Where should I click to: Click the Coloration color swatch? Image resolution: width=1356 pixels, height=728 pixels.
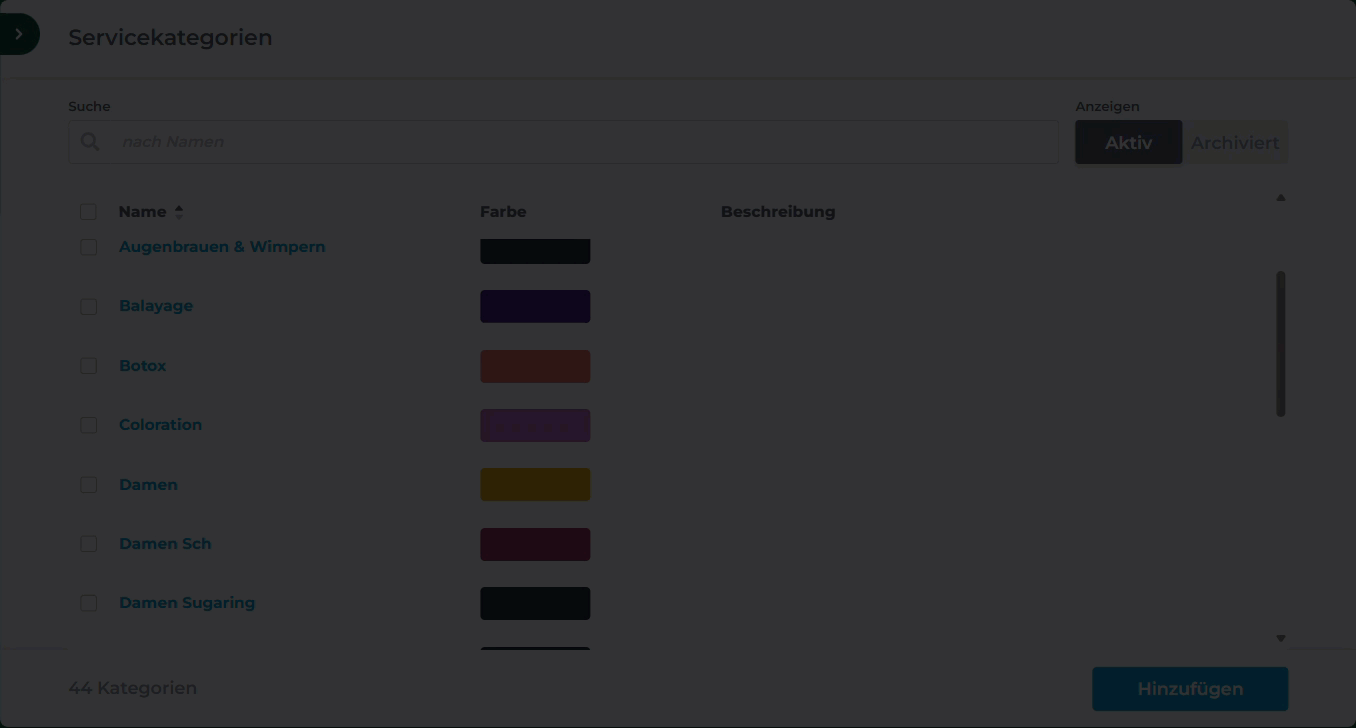click(535, 425)
